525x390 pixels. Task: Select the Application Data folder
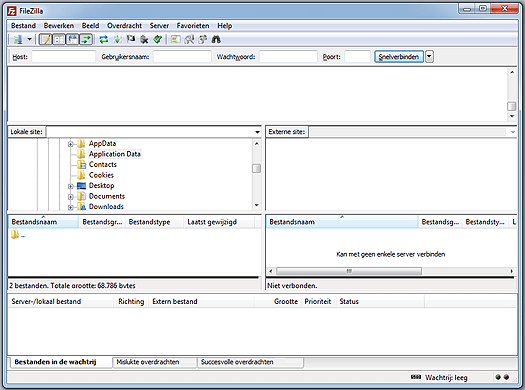115,154
